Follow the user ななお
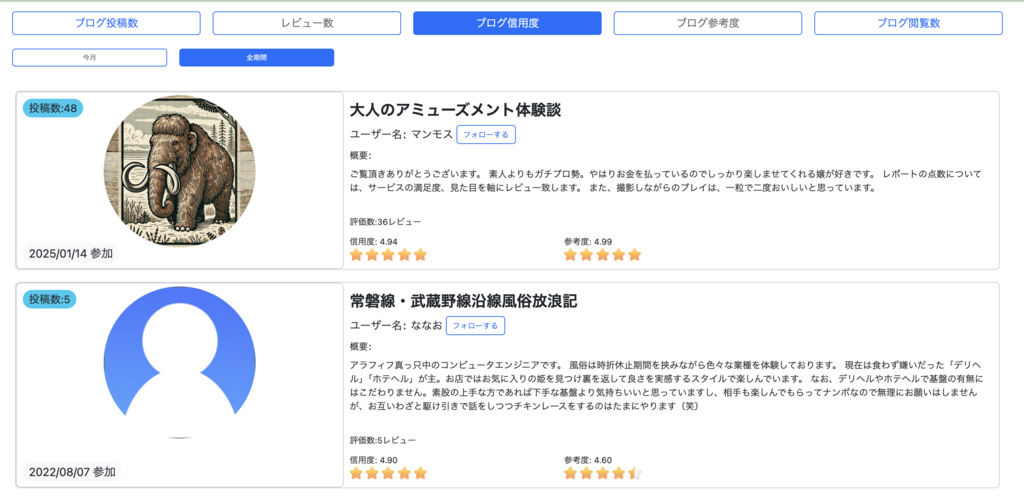The image size is (1024, 500). (475, 325)
